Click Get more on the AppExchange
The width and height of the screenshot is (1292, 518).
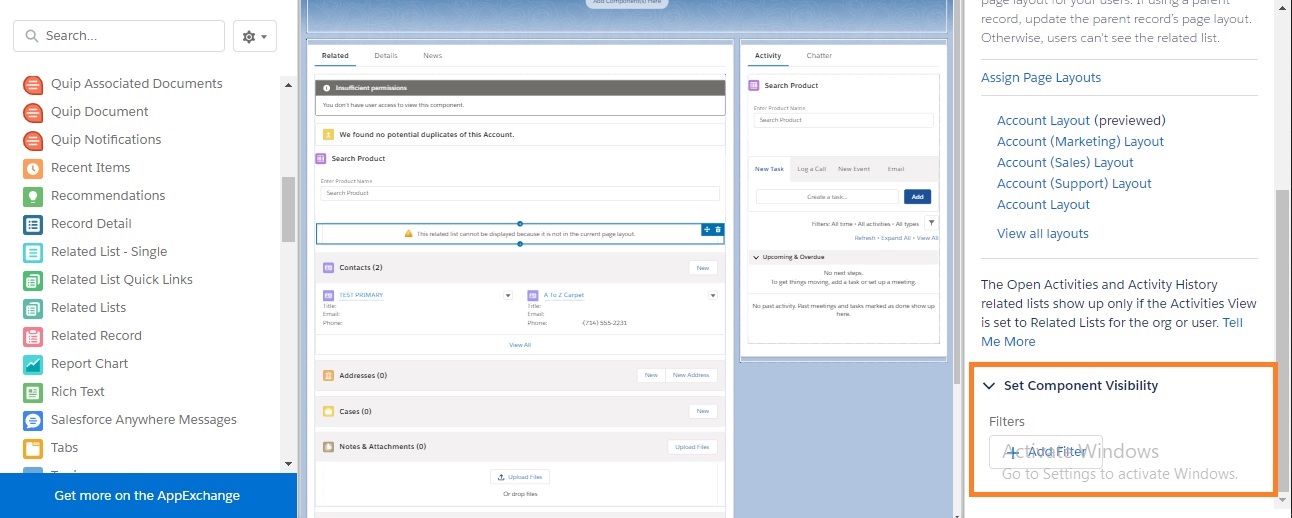coord(147,496)
